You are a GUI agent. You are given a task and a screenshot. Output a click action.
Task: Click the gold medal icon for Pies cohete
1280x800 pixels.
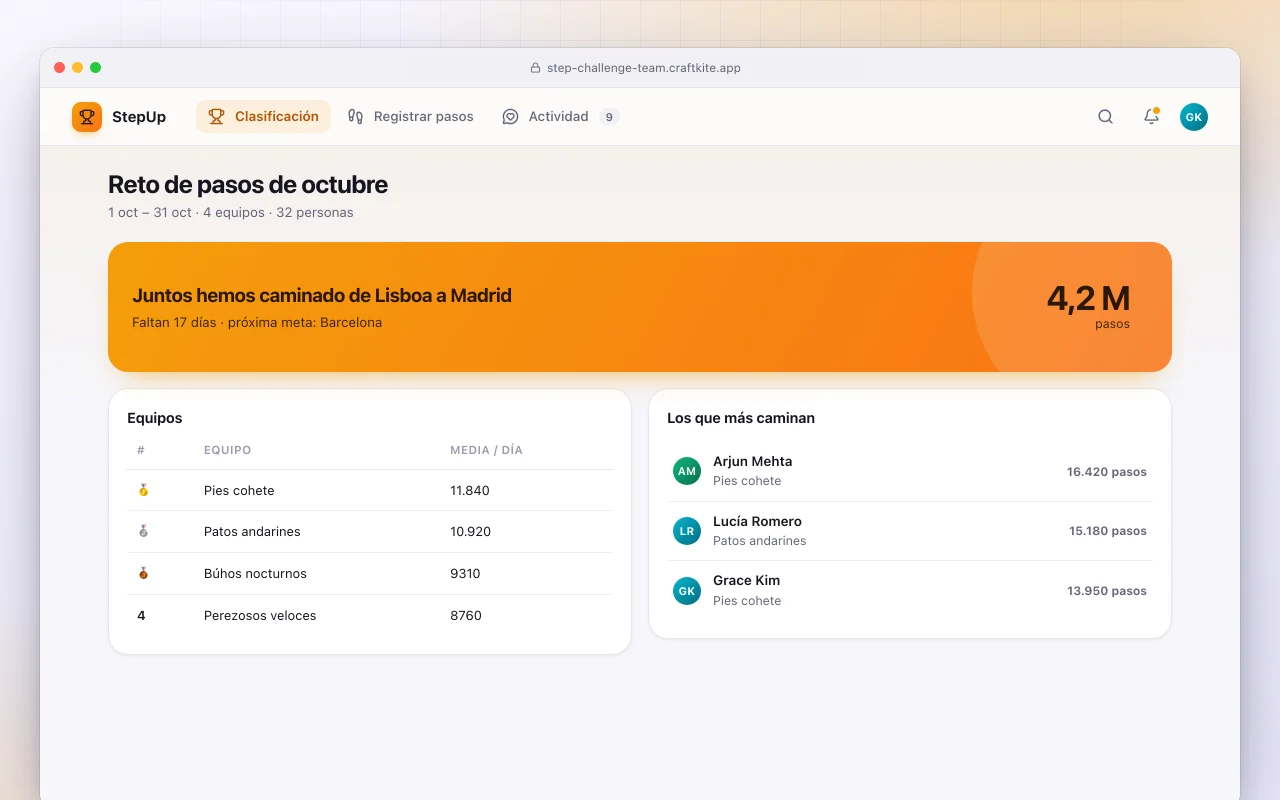tap(143, 490)
